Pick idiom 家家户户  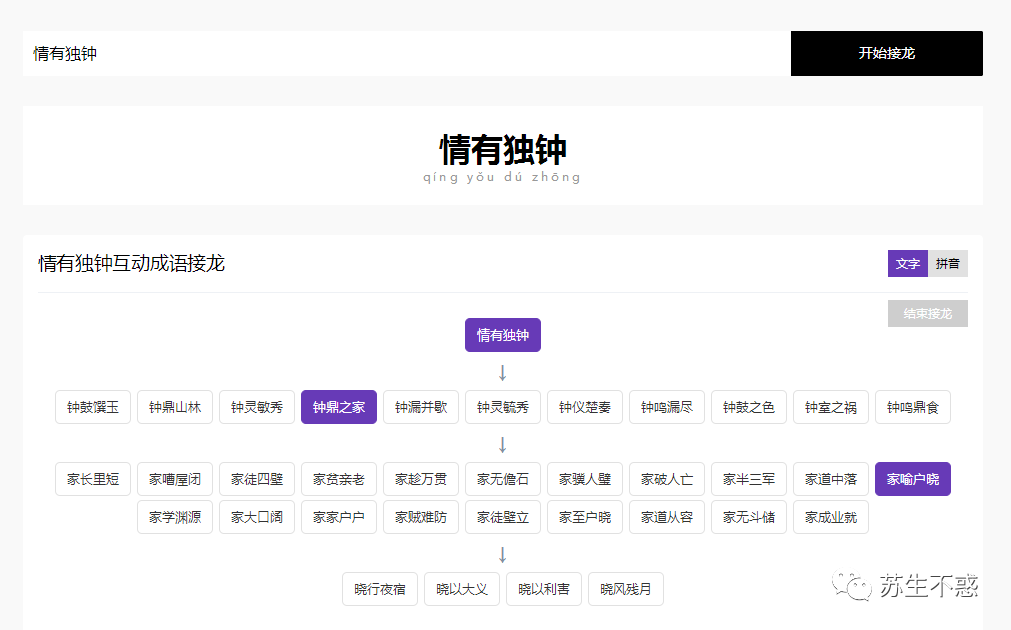[339, 517]
